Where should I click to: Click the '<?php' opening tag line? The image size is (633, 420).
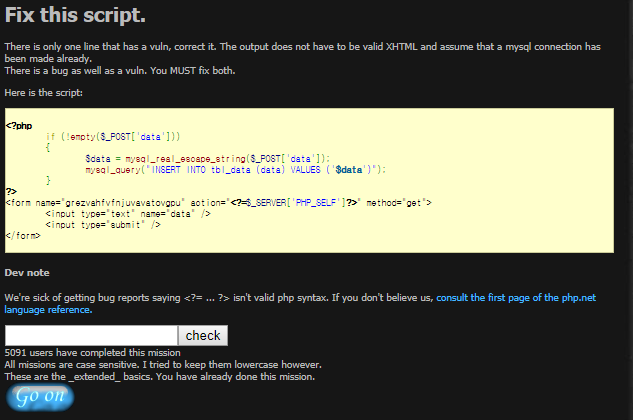(x=19, y=126)
